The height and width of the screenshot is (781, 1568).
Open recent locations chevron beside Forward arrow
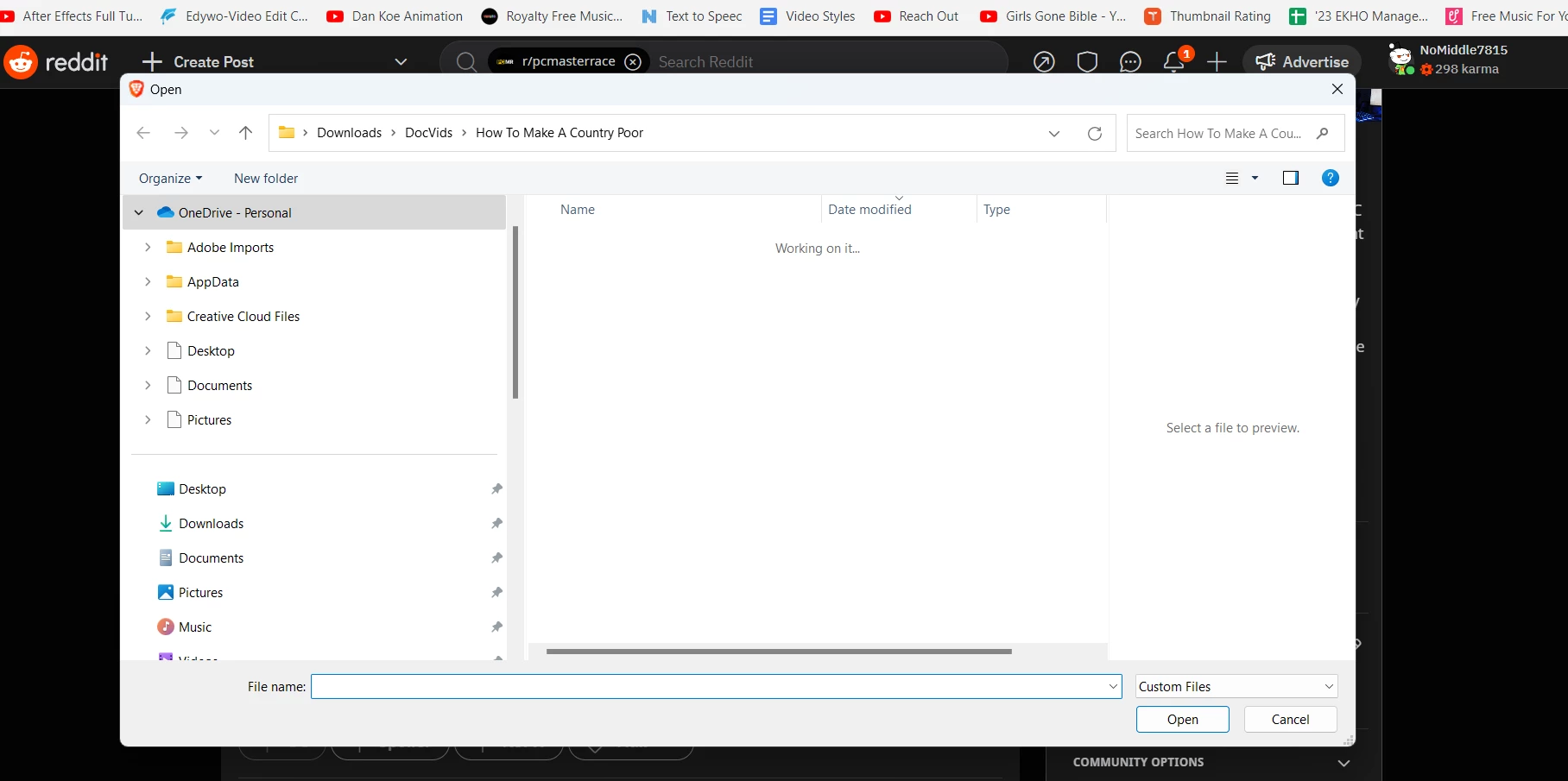point(214,133)
